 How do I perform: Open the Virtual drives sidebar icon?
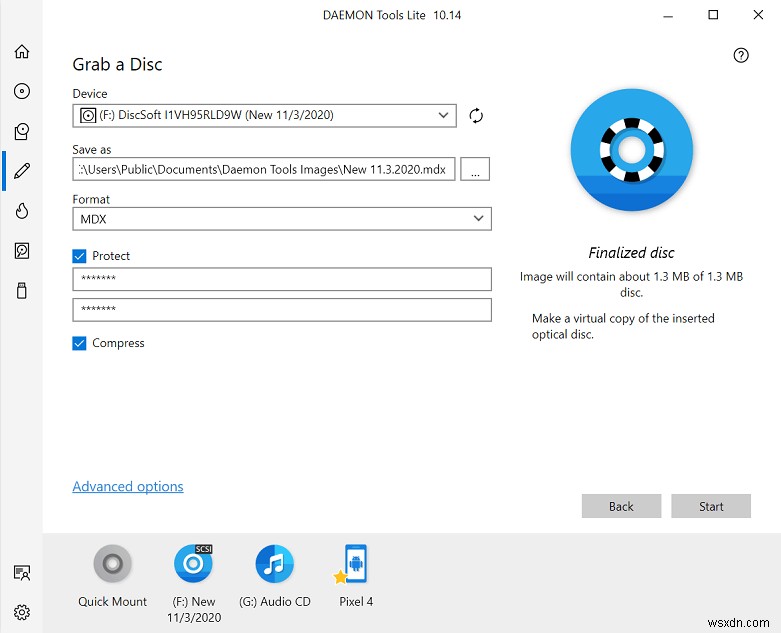(x=22, y=131)
